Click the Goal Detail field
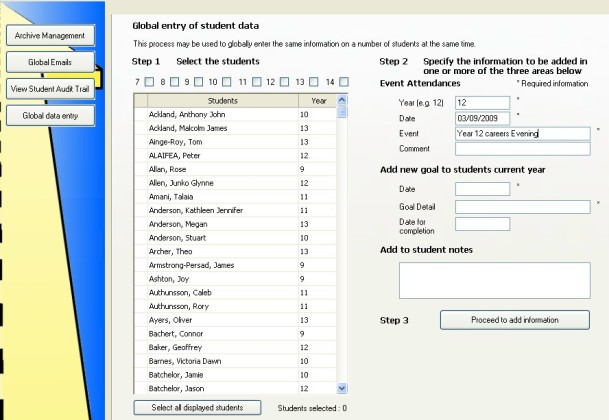609x420 pixels. coord(523,207)
